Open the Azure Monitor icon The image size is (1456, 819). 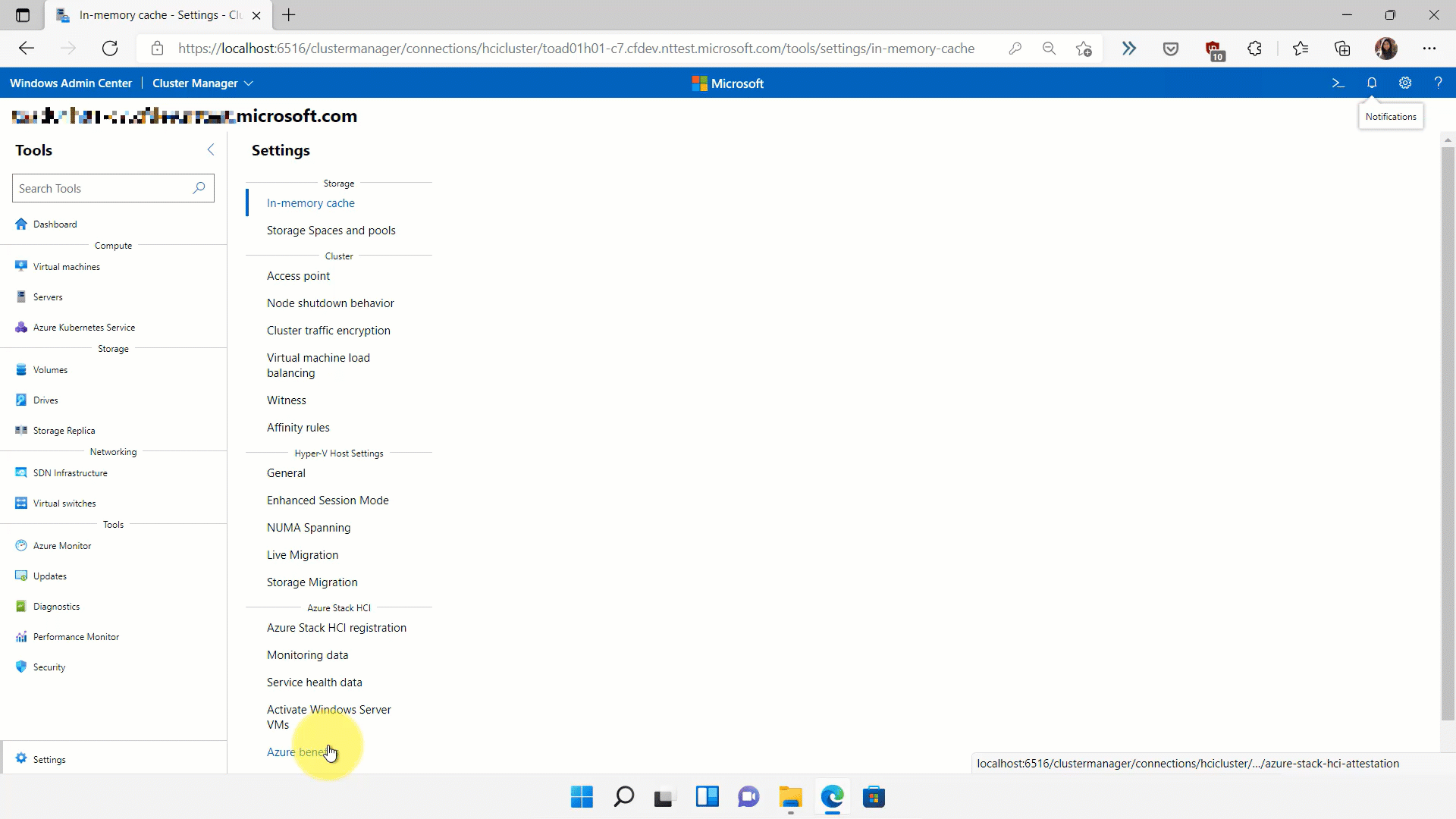pyautogui.click(x=21, y=546)
